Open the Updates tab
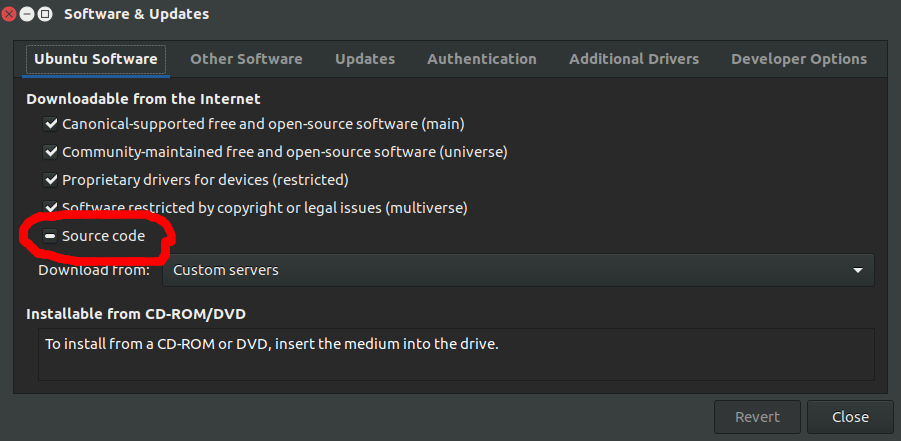Viewport: 901px width, 441px height. point(365,59)
